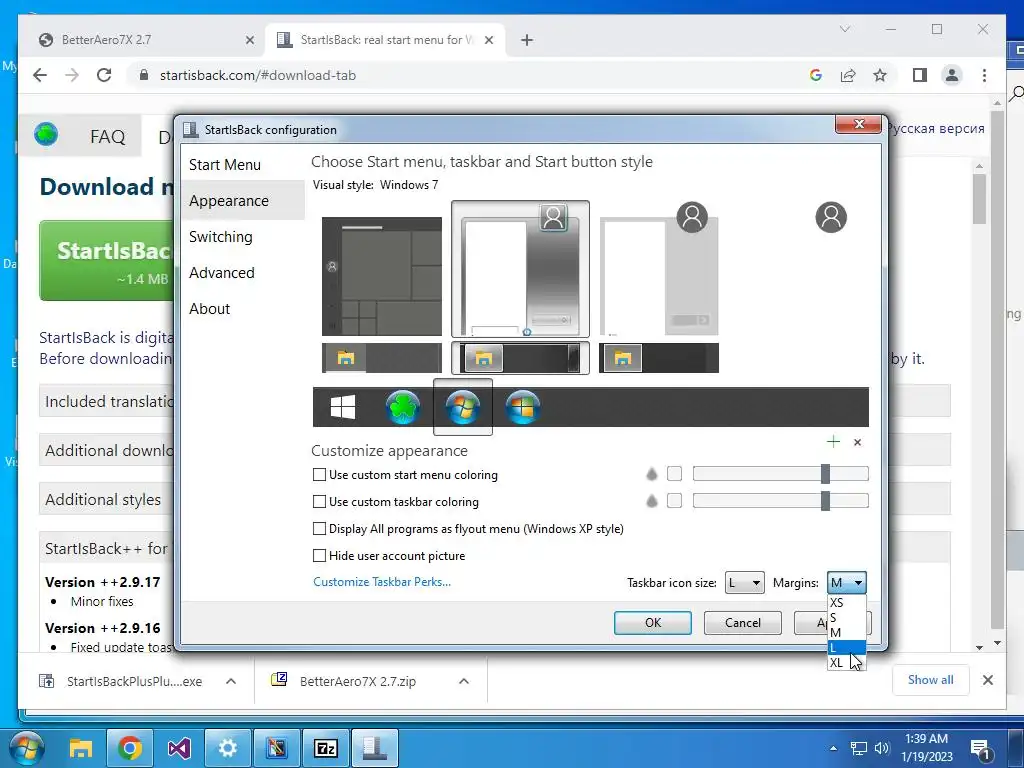Select the Windows 7 start menu style thumbnail
The height and width of the screenshot is (768, 1024).
[520, 269]
